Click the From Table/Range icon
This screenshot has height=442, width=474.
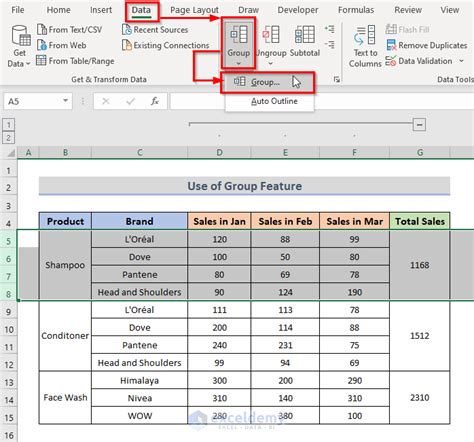click(41, 60)
